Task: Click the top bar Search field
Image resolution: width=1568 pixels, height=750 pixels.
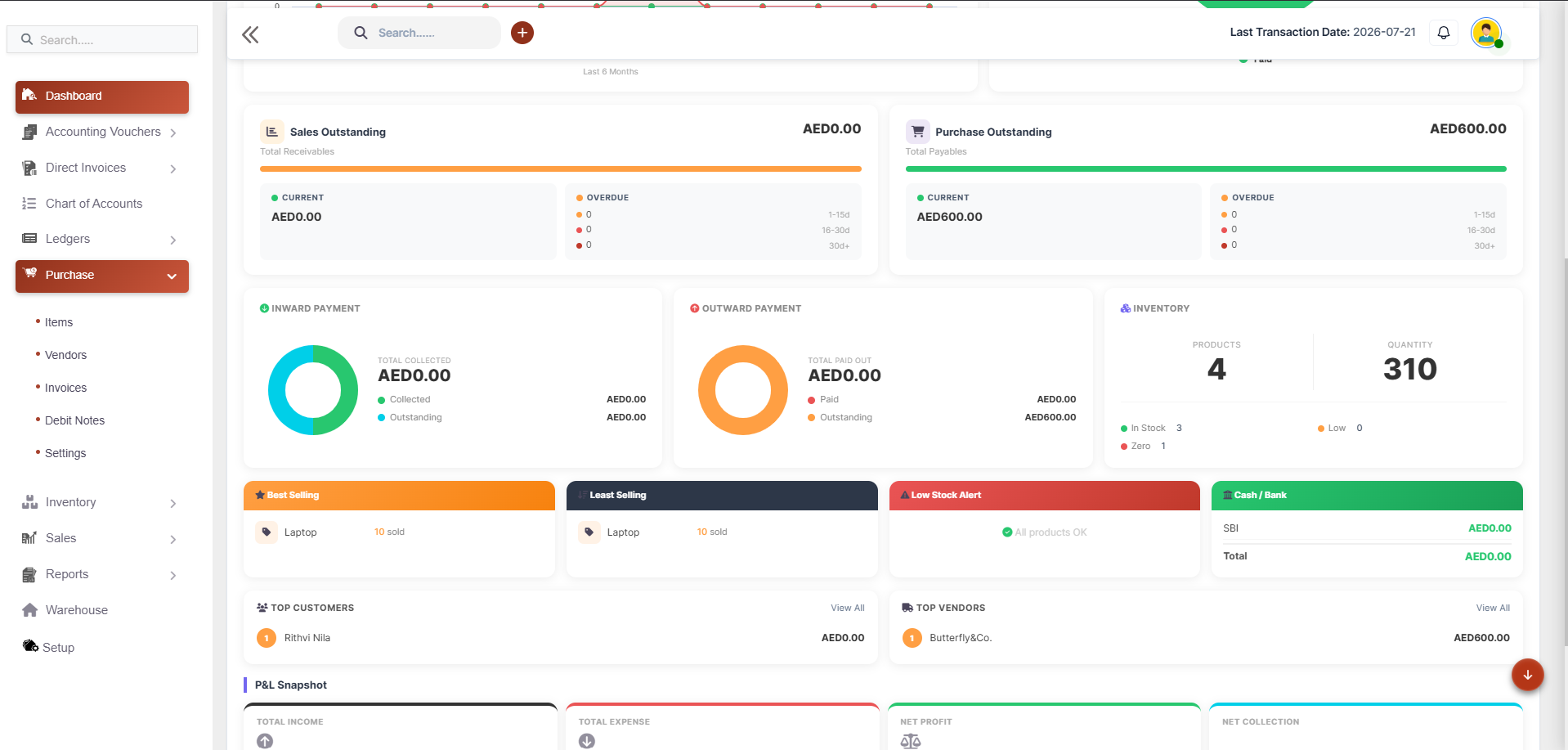Action: click(x=419, y=33)
